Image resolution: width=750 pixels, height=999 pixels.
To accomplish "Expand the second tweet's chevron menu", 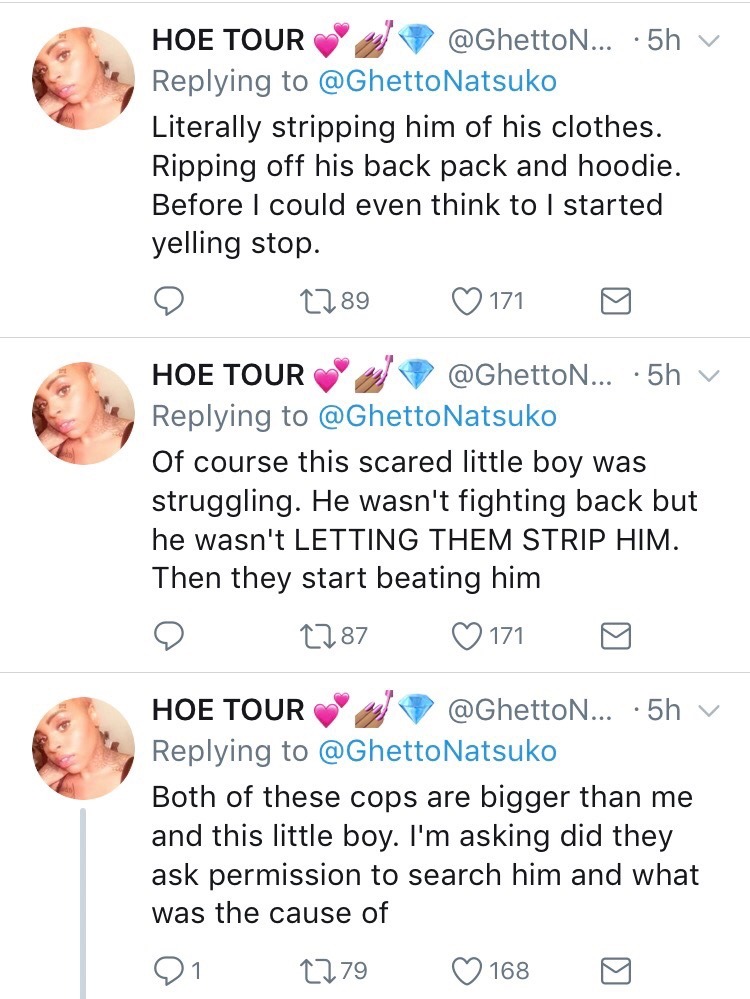I will pos(708,376).
